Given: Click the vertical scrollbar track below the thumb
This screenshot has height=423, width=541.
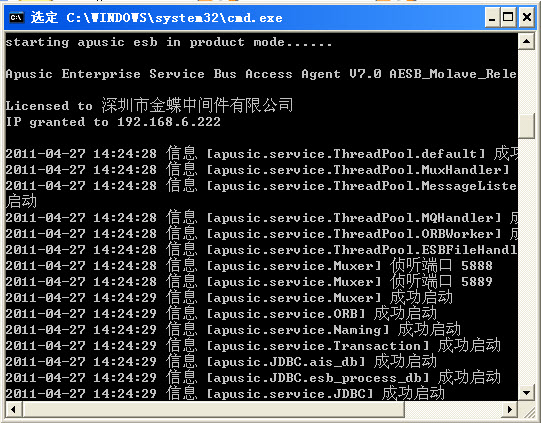Looking at the screenshot, I should (x=527, y=261).
